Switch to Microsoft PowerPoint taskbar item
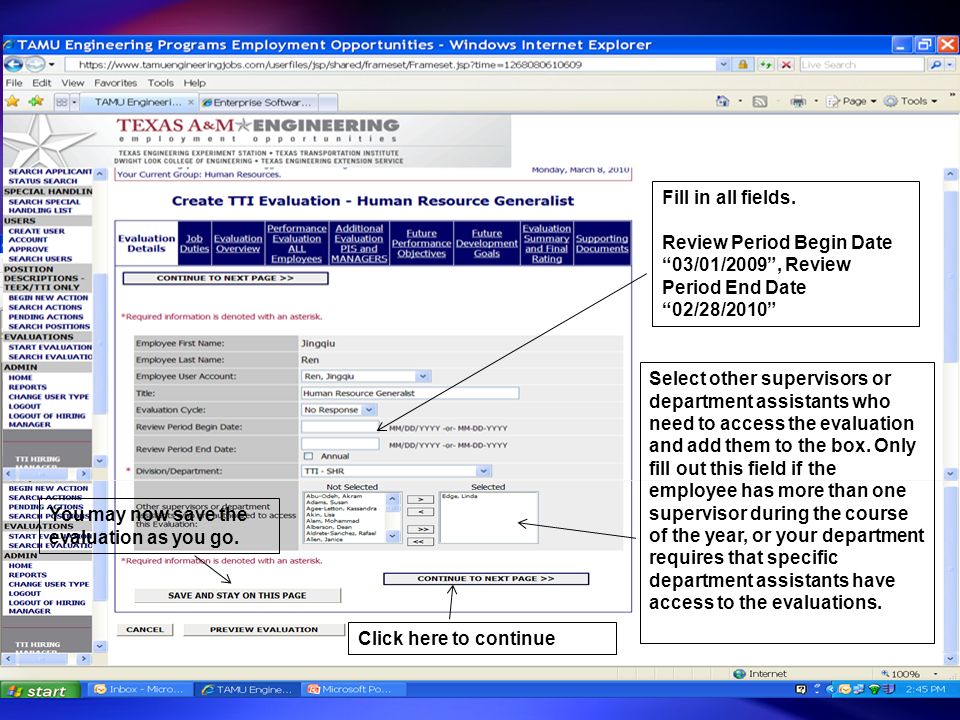The image size is (960, 720). tap(352, 689)
